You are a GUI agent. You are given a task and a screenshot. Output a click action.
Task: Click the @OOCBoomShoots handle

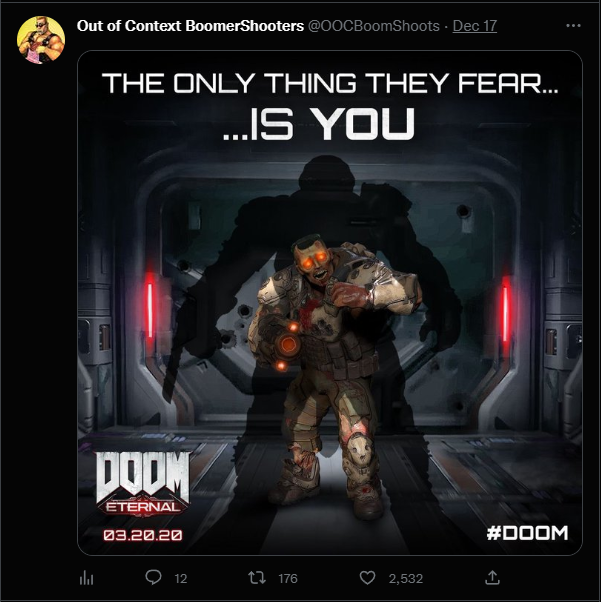[x=374, y=26]
